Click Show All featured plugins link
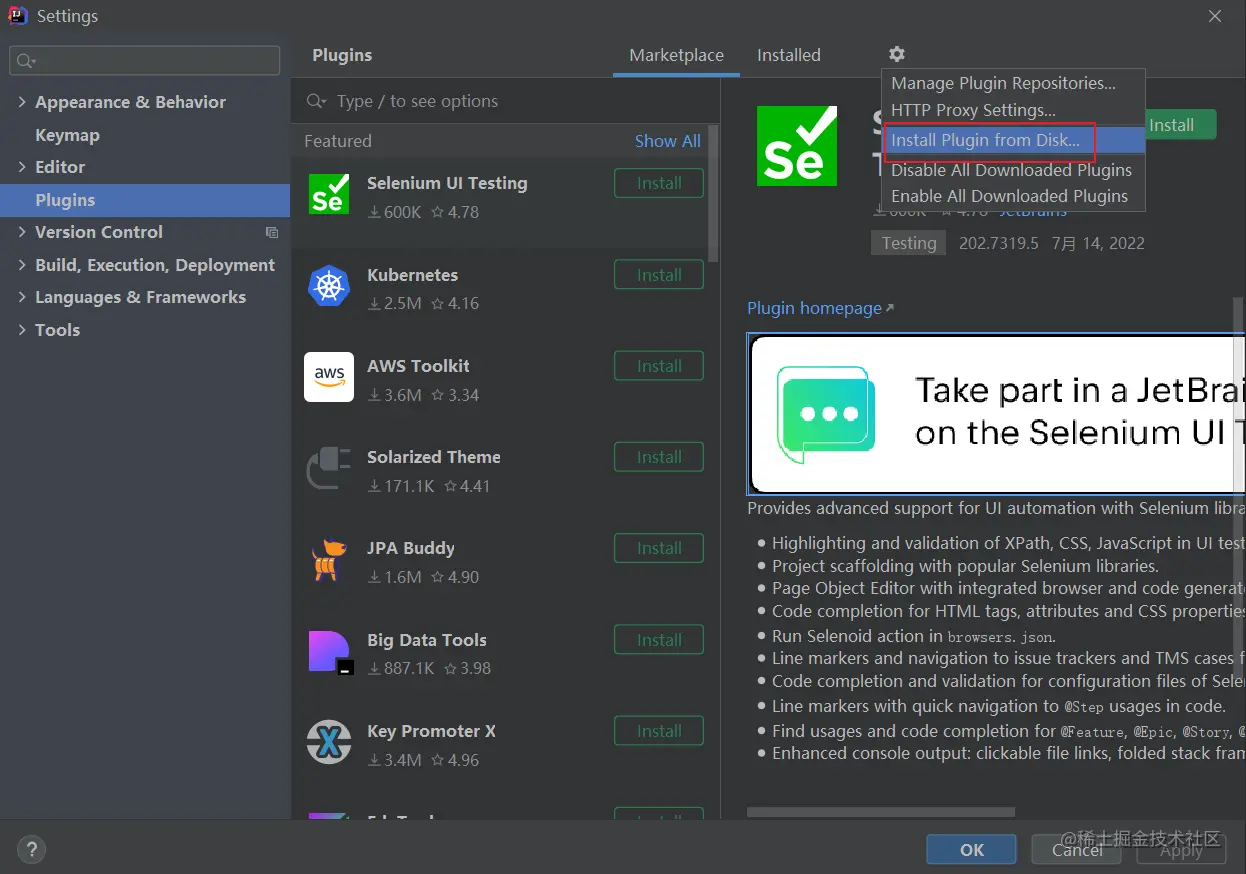Viewport: 1246px width, 874px height. pyautogui.click(x=667, y=141)
